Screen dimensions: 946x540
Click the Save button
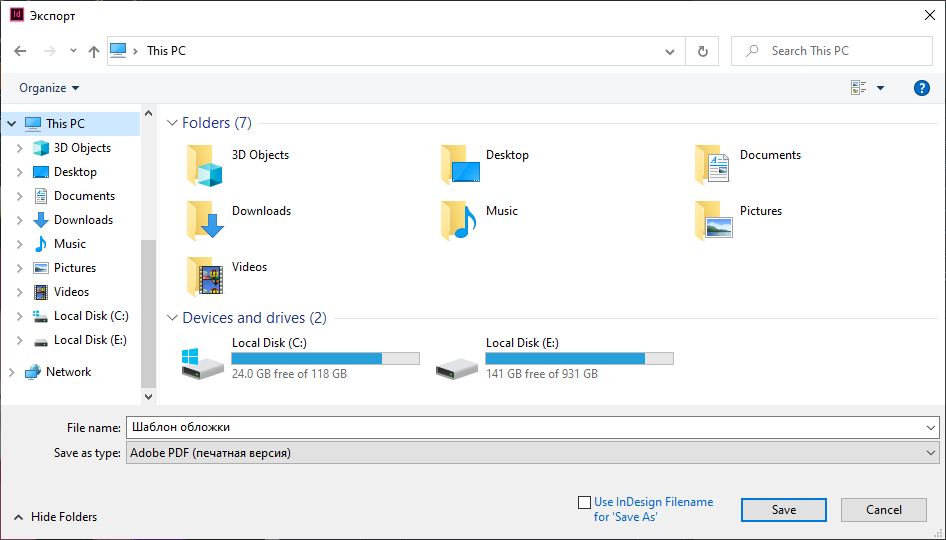[x=783, y=510]
